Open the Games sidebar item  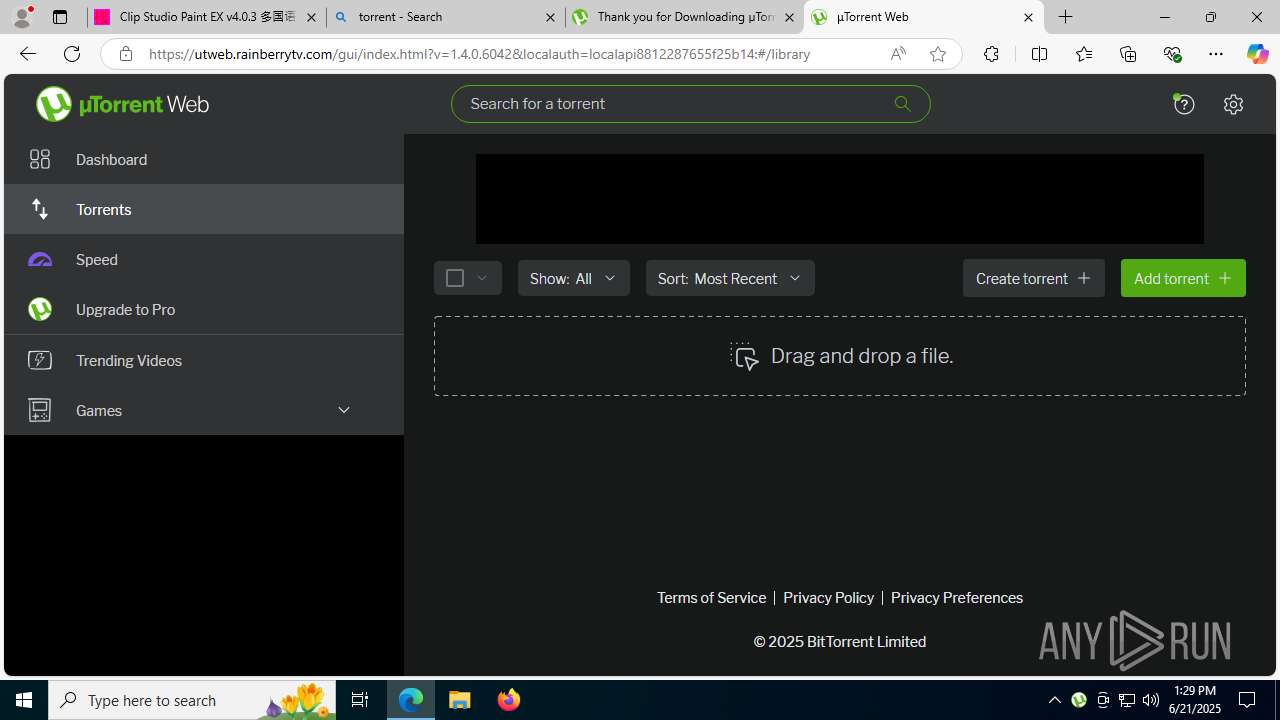204,410
